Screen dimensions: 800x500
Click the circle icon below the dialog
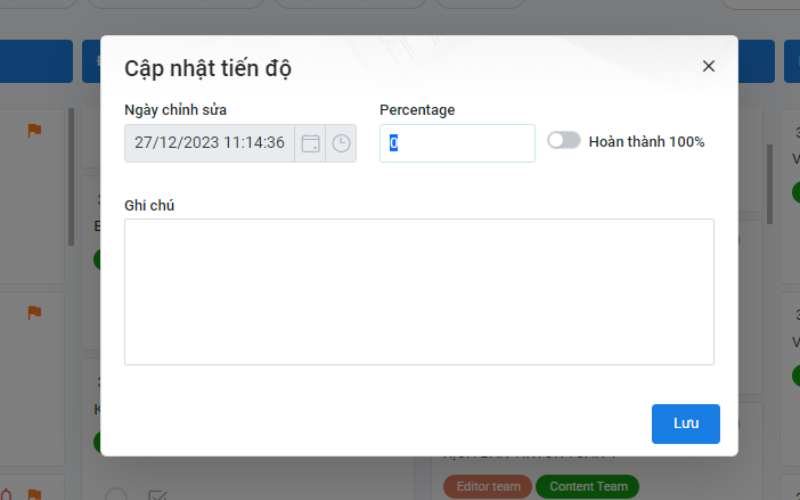coord(117,494)
